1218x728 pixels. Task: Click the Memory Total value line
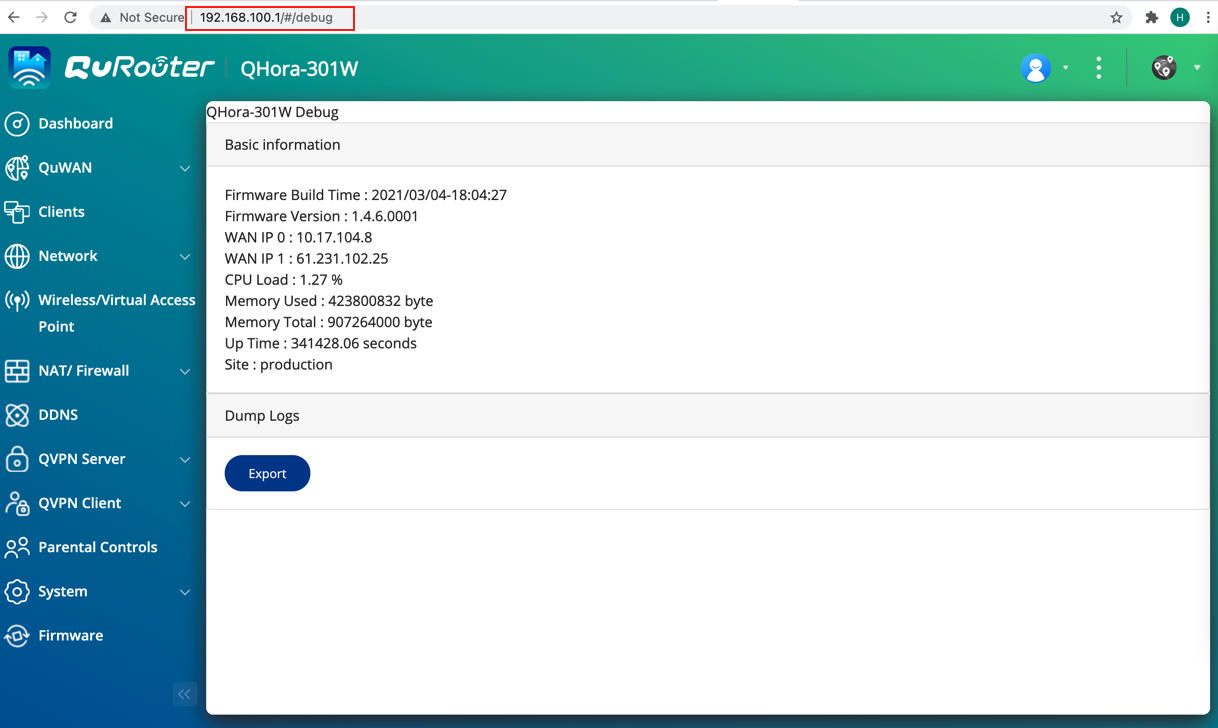(329, 322)
